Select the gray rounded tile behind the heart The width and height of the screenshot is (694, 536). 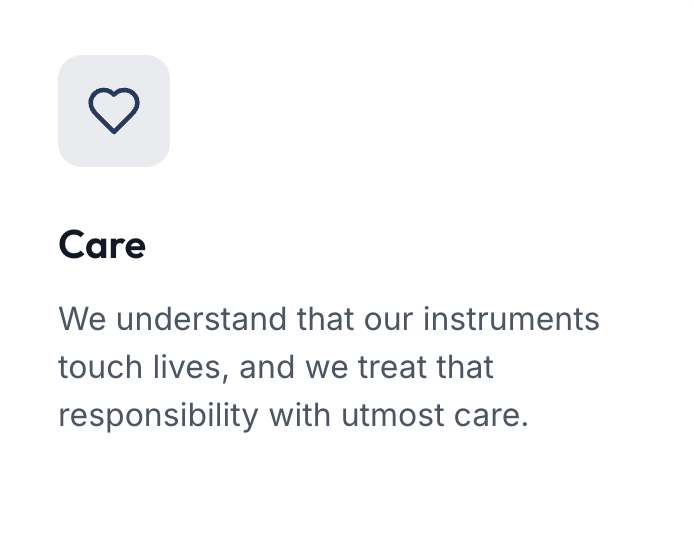click(x=114, y=111)
